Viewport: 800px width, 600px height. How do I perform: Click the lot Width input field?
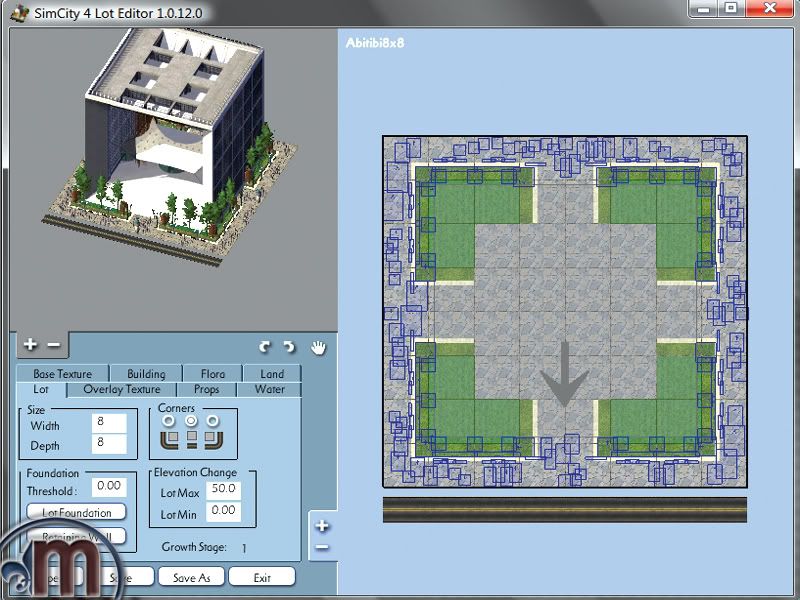pyautogui.click(x=109, y=423)
